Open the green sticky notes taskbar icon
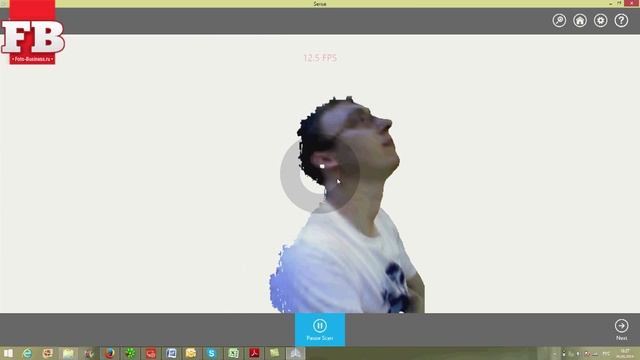Screen dimensions: 640x360 (x=275, y=353)
